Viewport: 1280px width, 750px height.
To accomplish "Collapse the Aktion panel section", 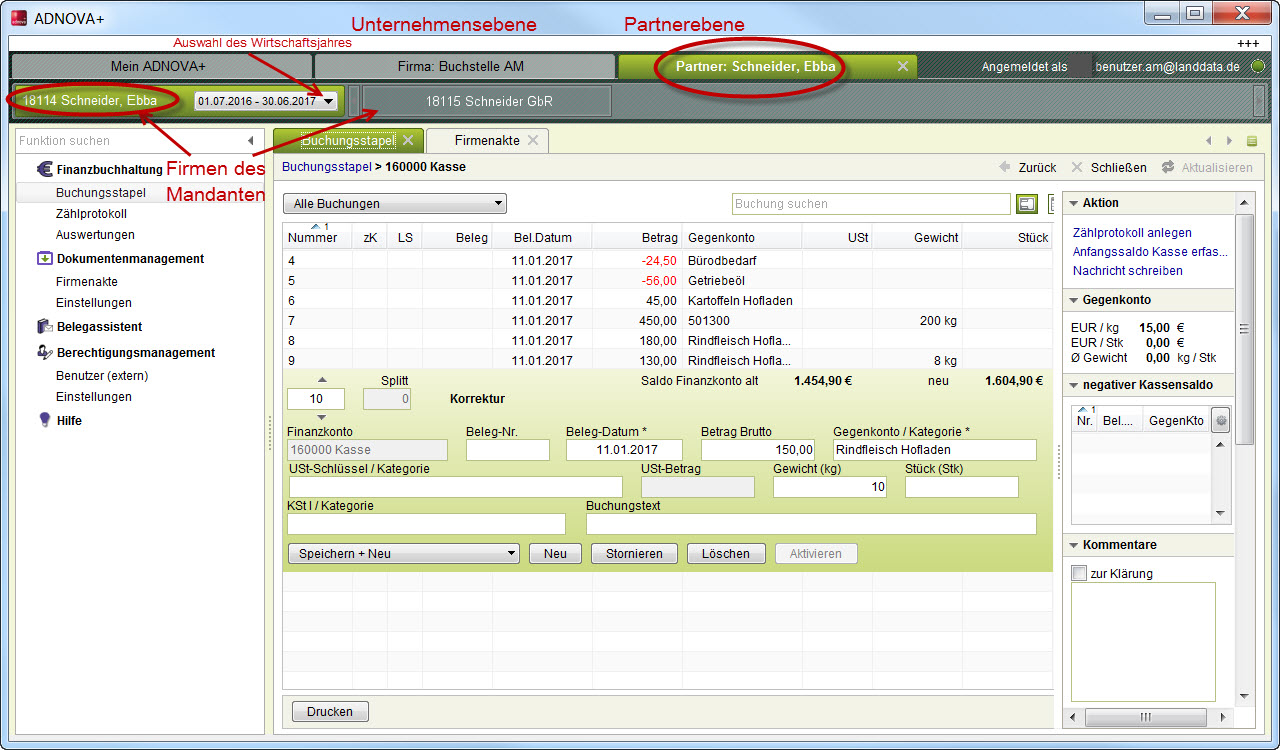I will coord(1074,203).
